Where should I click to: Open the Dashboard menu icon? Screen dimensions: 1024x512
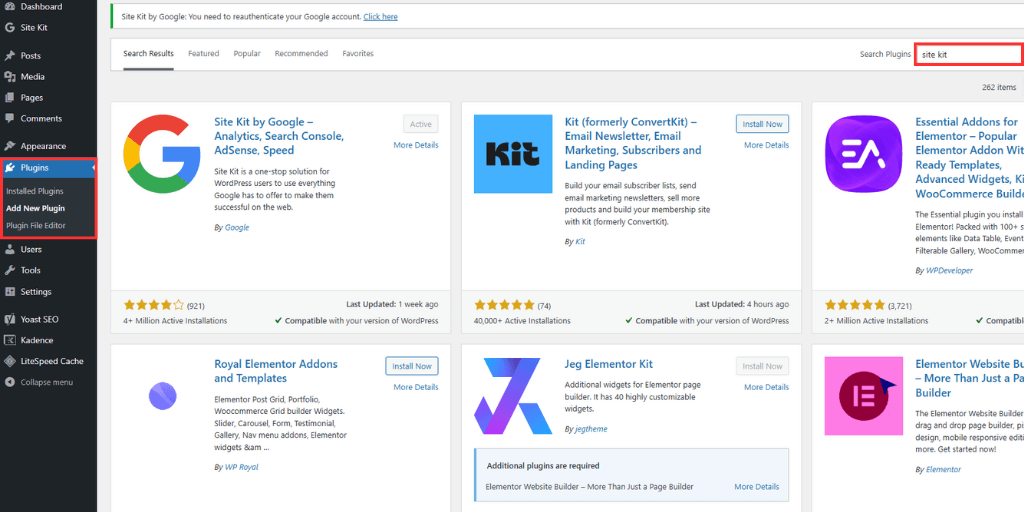pos(10,7)
